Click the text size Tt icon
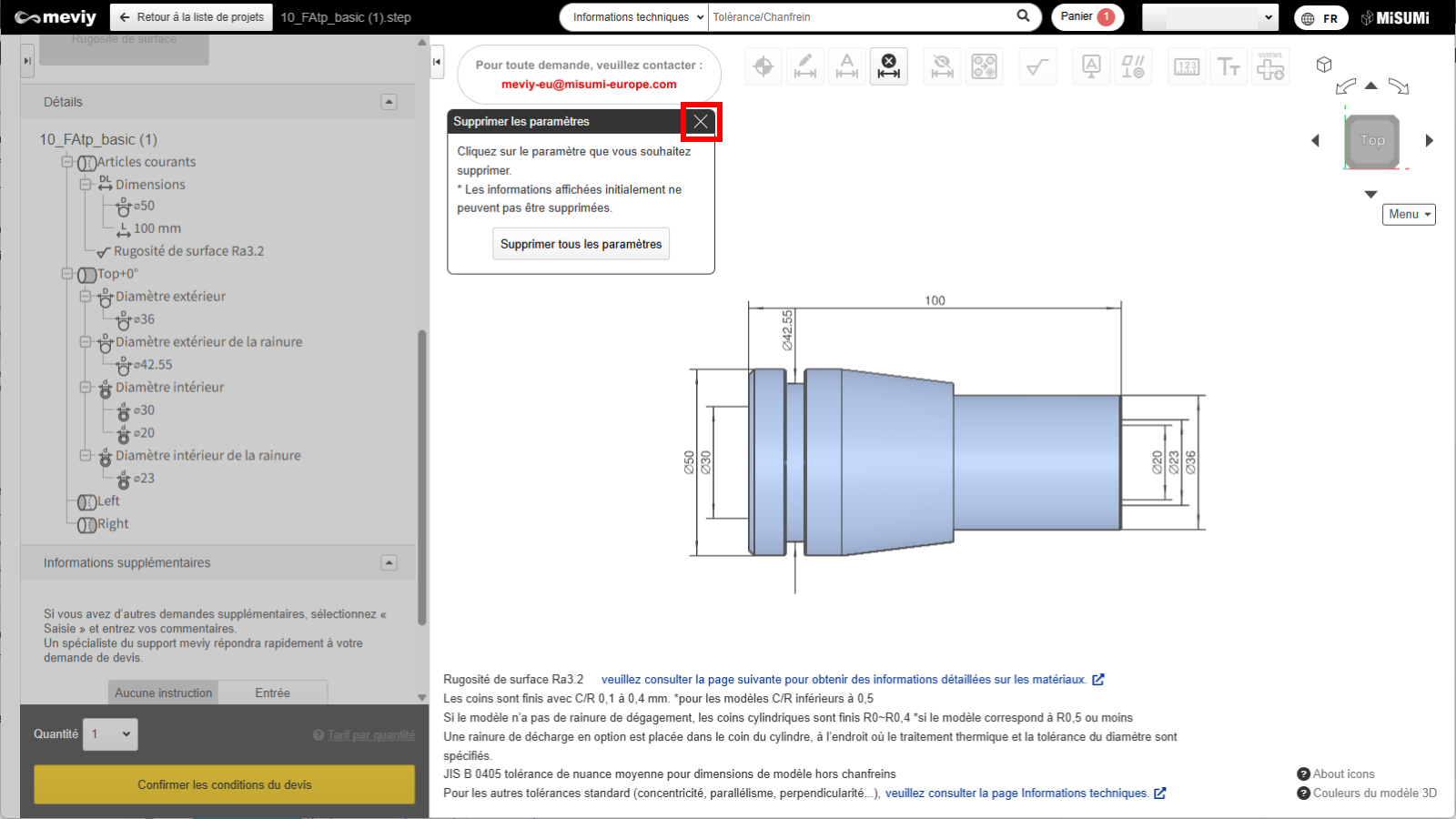1456x819 pixels. [x=1228, y=66]
